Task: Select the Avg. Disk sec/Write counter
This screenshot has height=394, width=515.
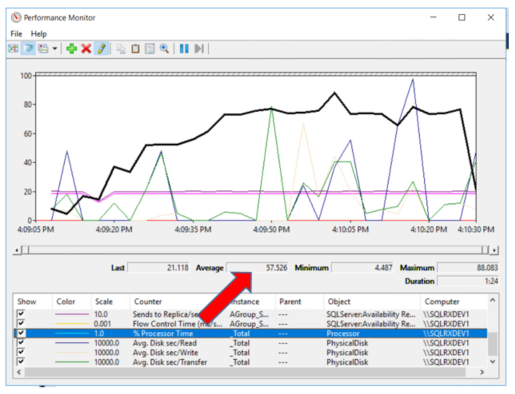Action: pyautogui.click(x=251, y=352)
